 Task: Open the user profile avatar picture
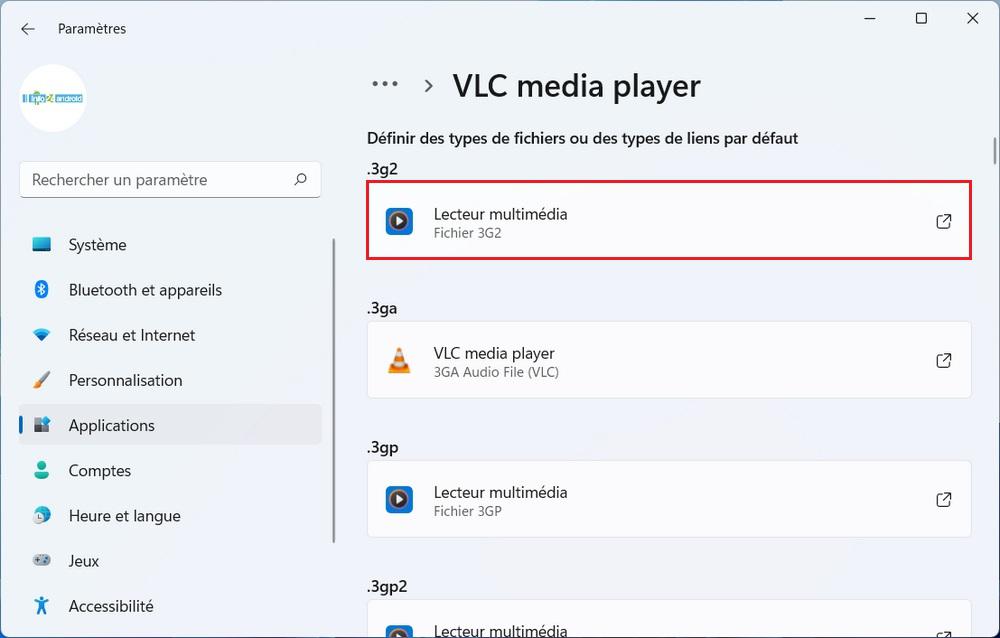53,98
